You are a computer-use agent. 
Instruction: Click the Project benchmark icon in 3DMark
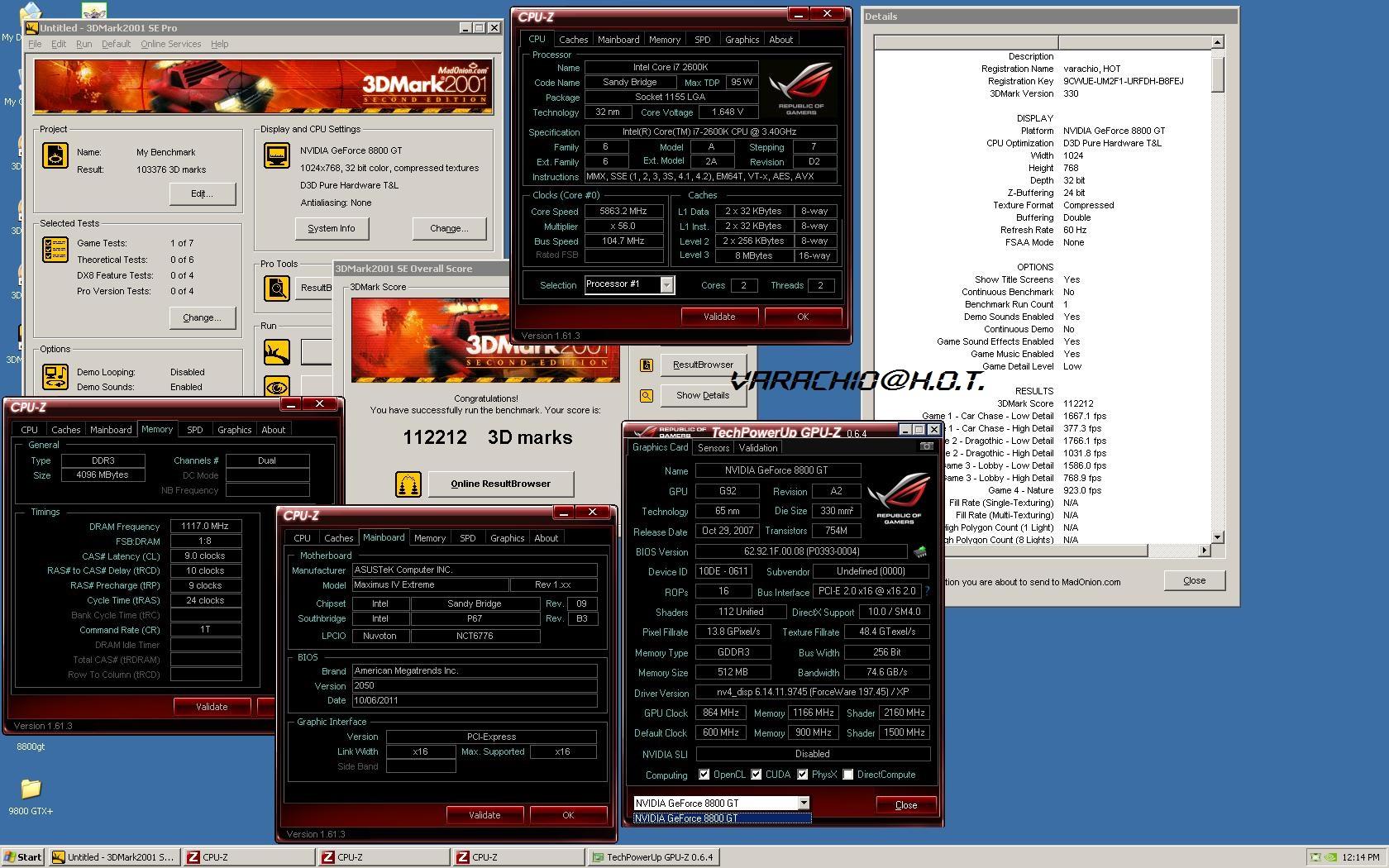[x=55, y=155]
